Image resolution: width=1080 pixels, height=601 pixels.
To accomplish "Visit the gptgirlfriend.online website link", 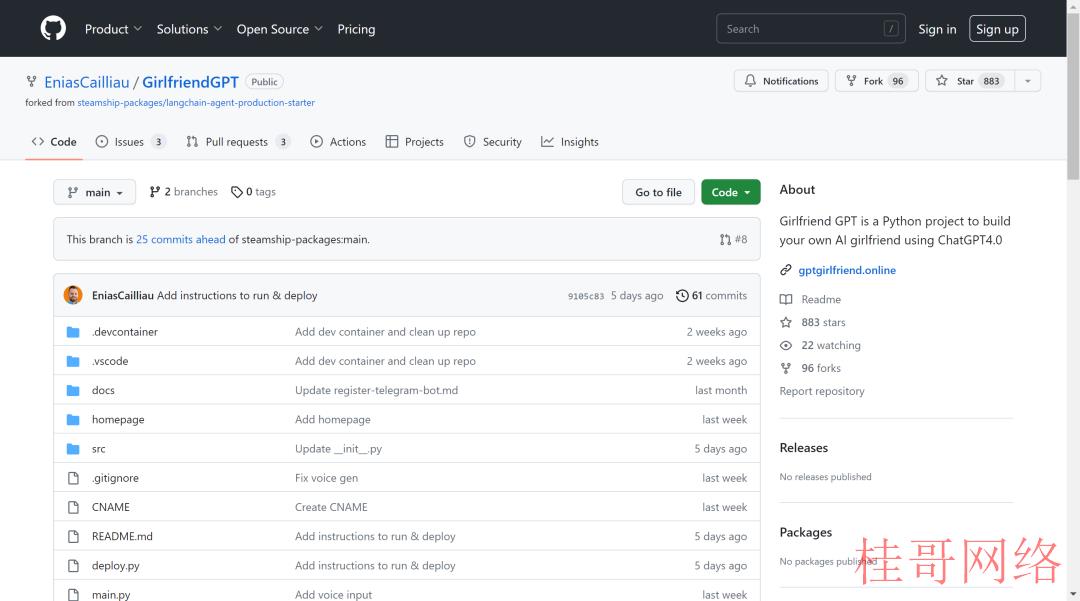I will tap(847, 271).
